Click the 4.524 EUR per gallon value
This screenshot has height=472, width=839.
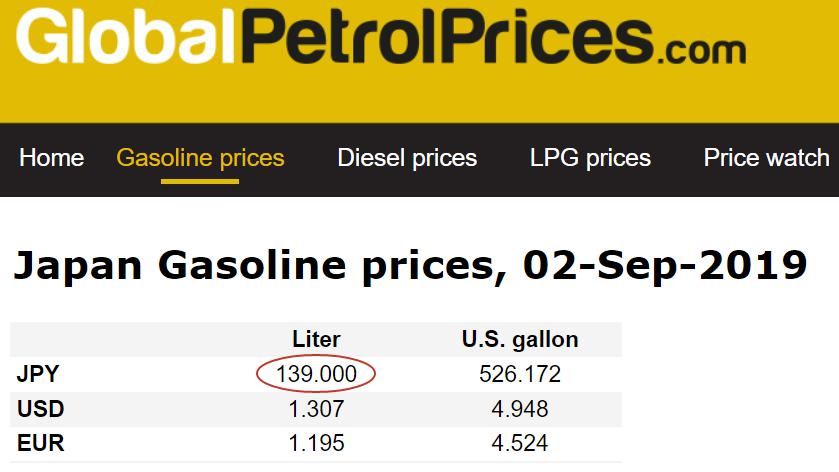click(519, 443)
